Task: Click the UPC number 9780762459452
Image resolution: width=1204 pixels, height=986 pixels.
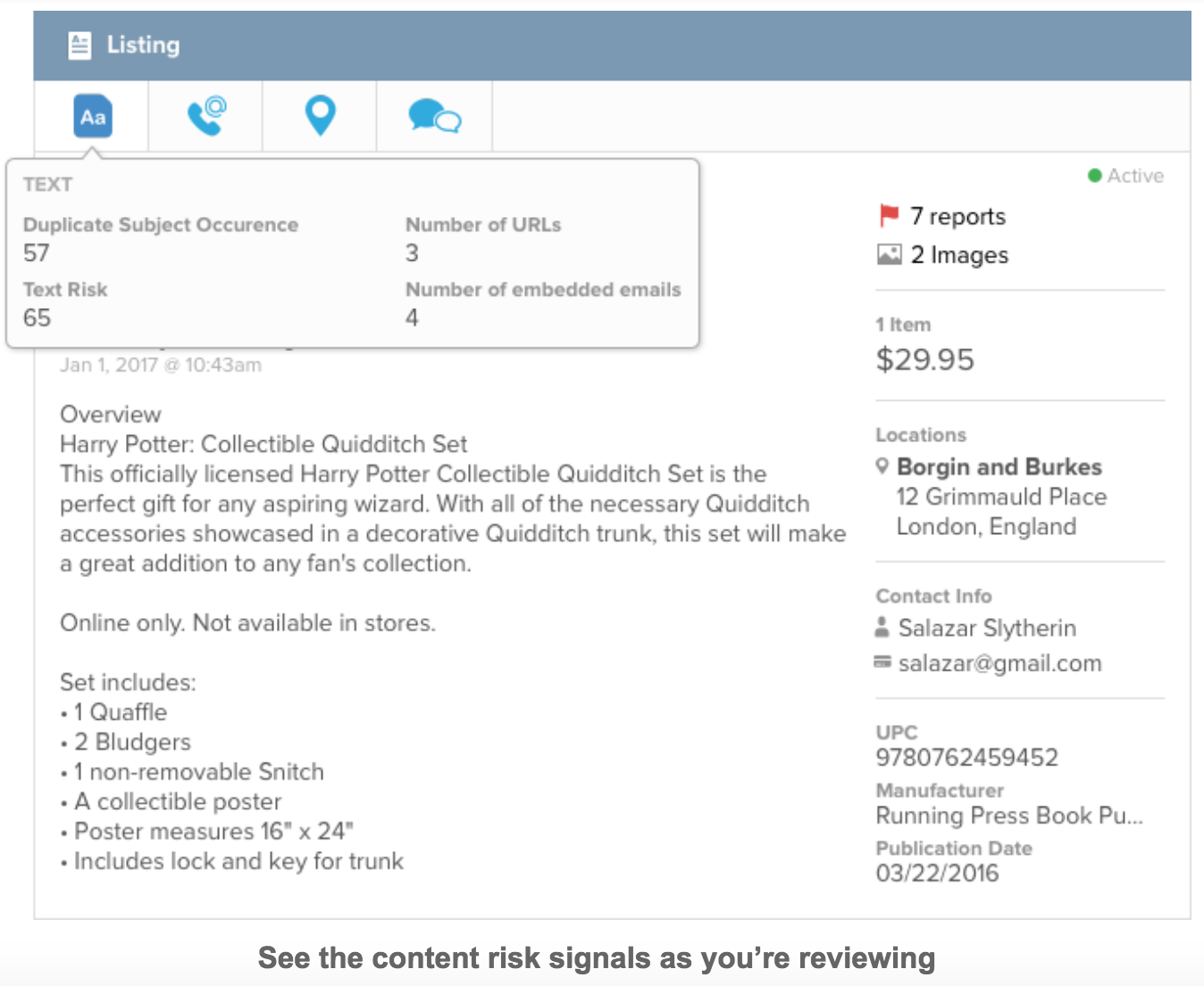Action: (x=966, y=757)
